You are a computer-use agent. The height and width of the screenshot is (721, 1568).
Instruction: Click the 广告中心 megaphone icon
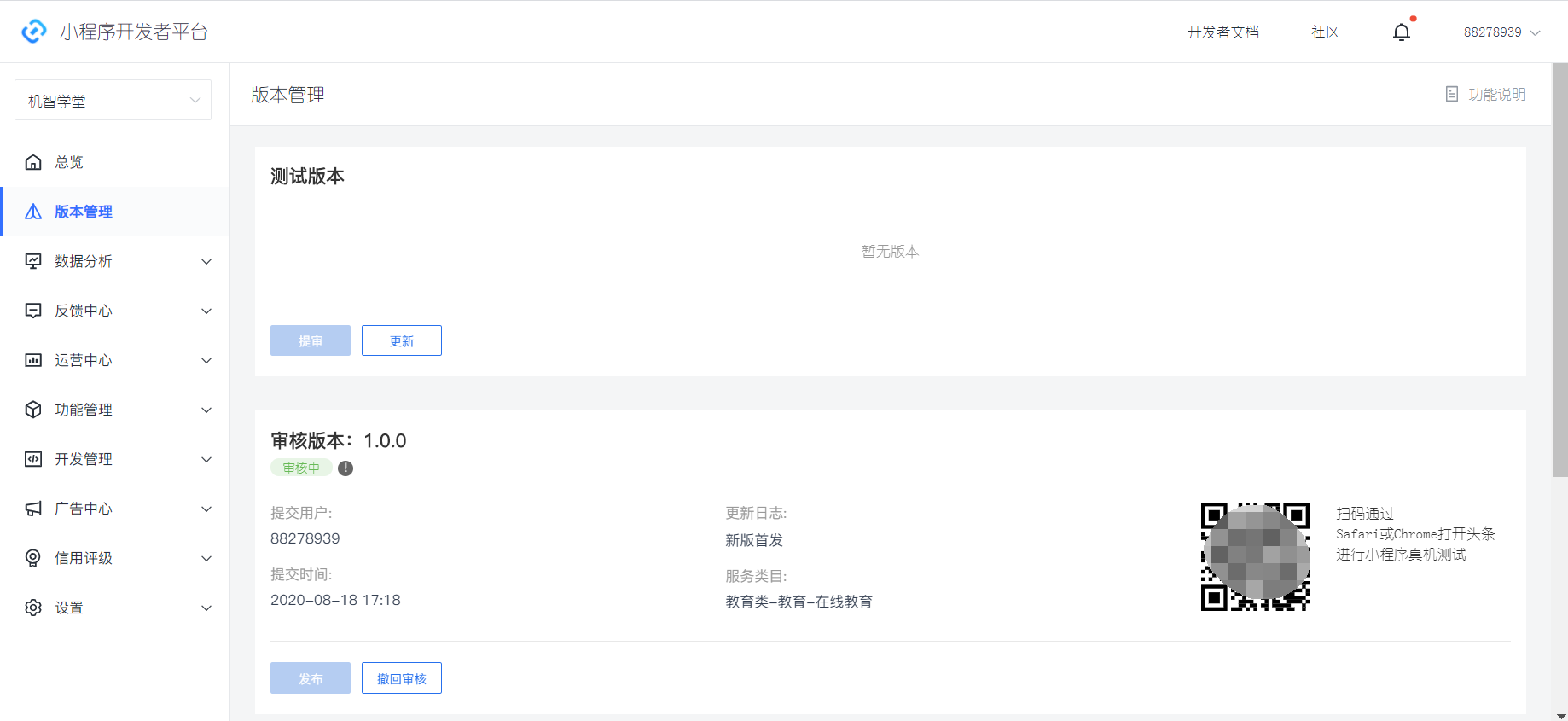click(x=33, y=509)
